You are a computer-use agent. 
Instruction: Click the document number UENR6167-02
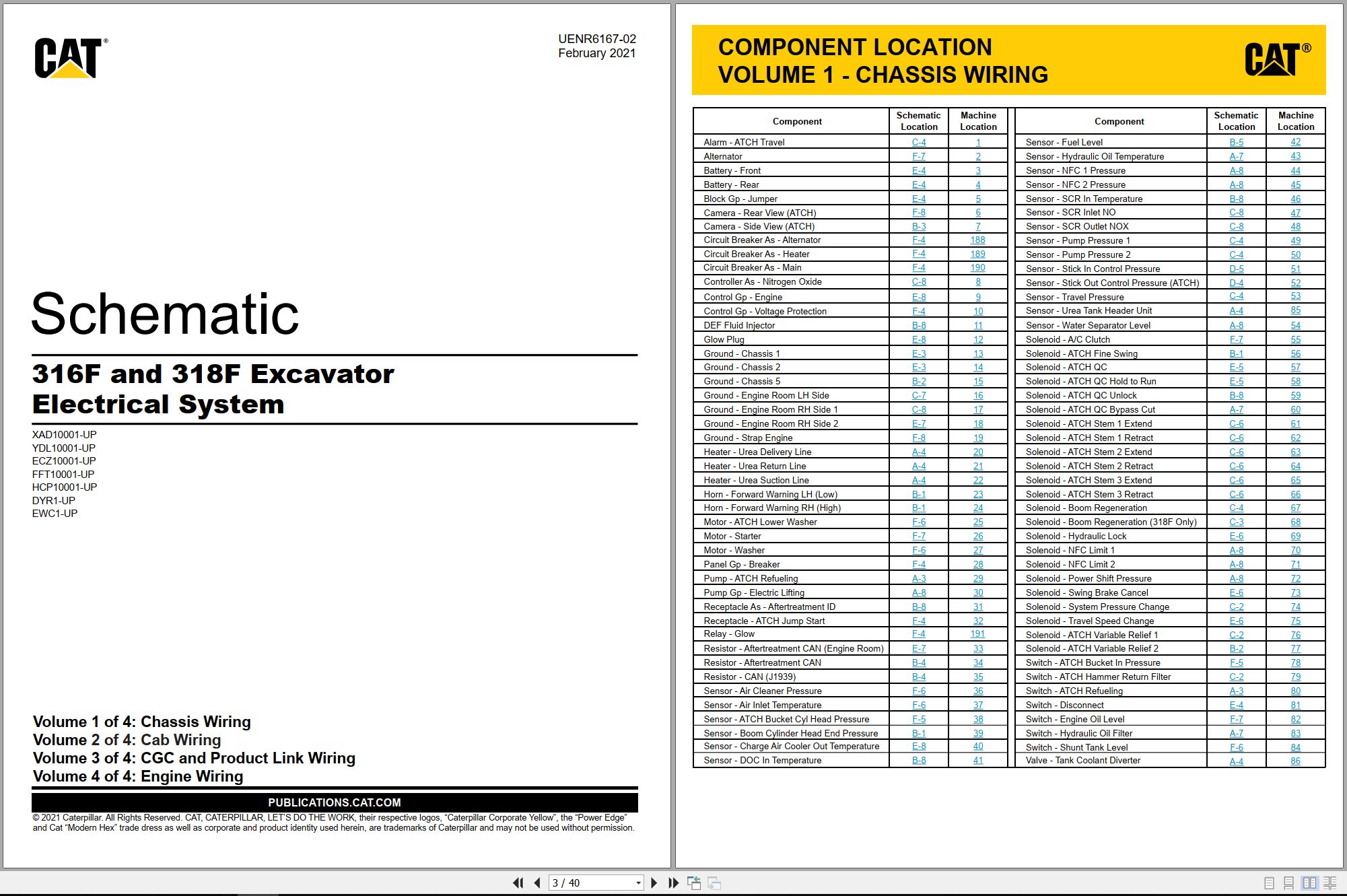597,39
